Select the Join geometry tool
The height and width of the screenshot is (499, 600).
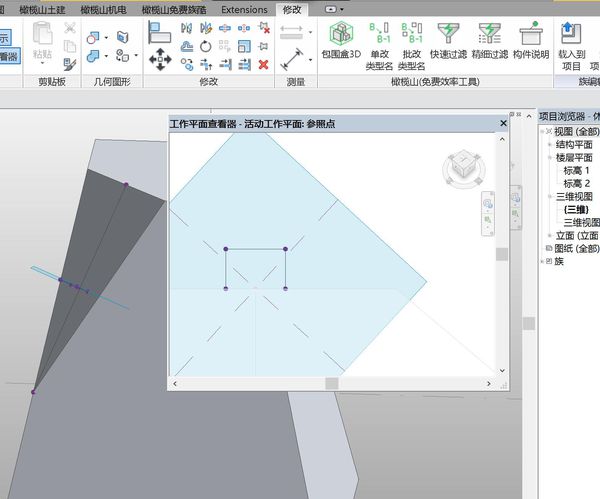93,56
